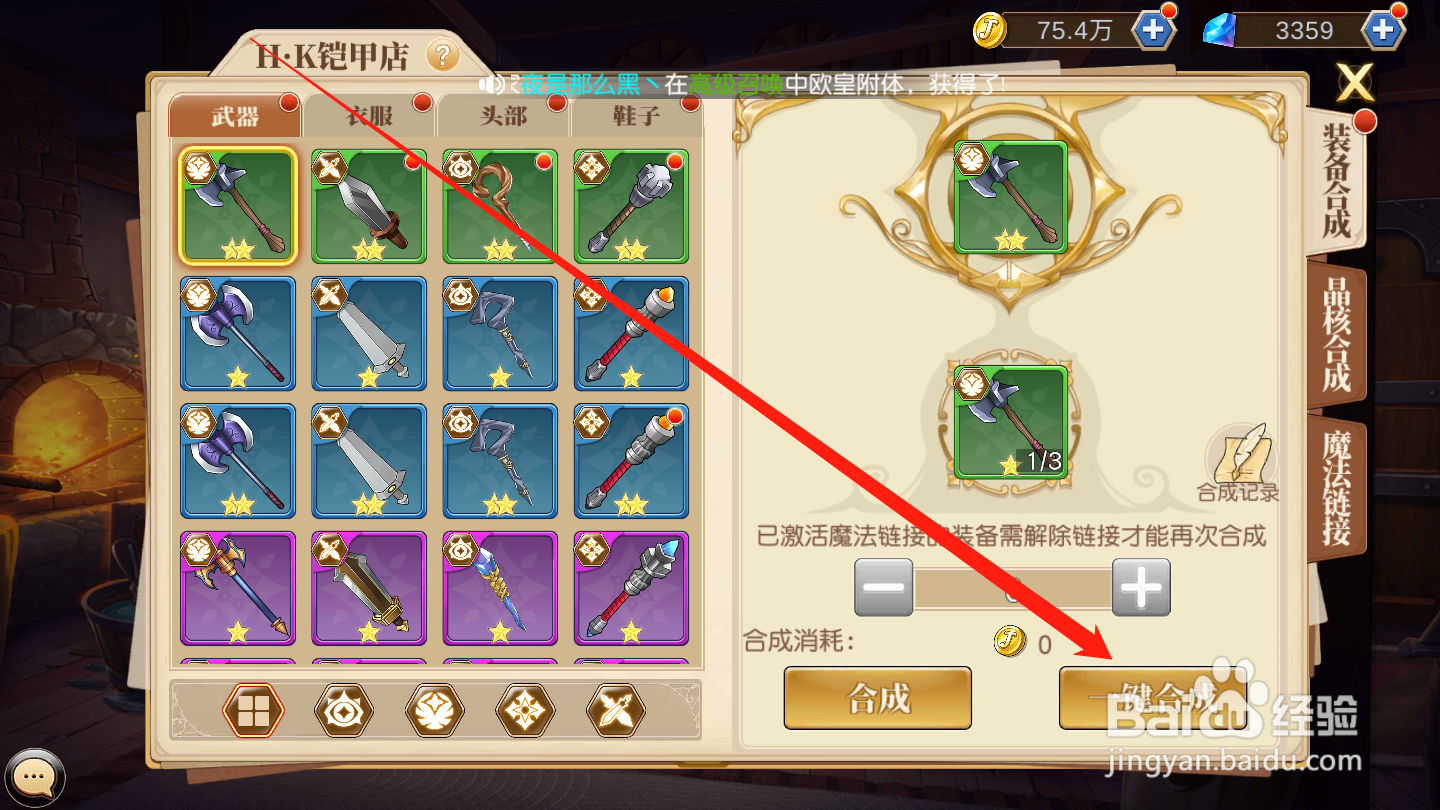
Task: Switch to the 头部 tab
Action: click(x=503, y=116)
